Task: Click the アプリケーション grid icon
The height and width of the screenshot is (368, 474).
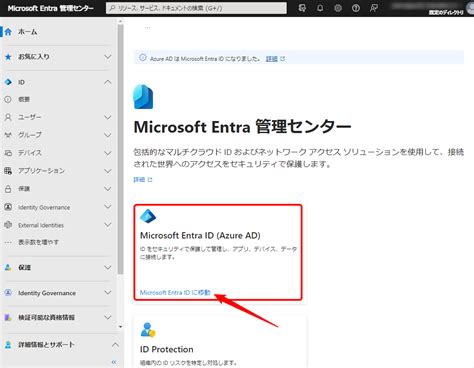Action: (x=8, y=171)
